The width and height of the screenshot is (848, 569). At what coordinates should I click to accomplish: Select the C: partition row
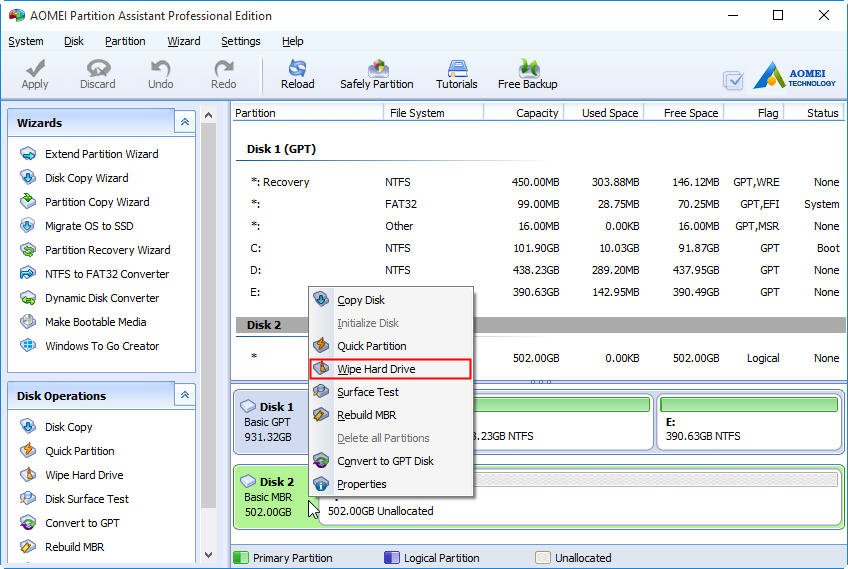tap(539, 248)
